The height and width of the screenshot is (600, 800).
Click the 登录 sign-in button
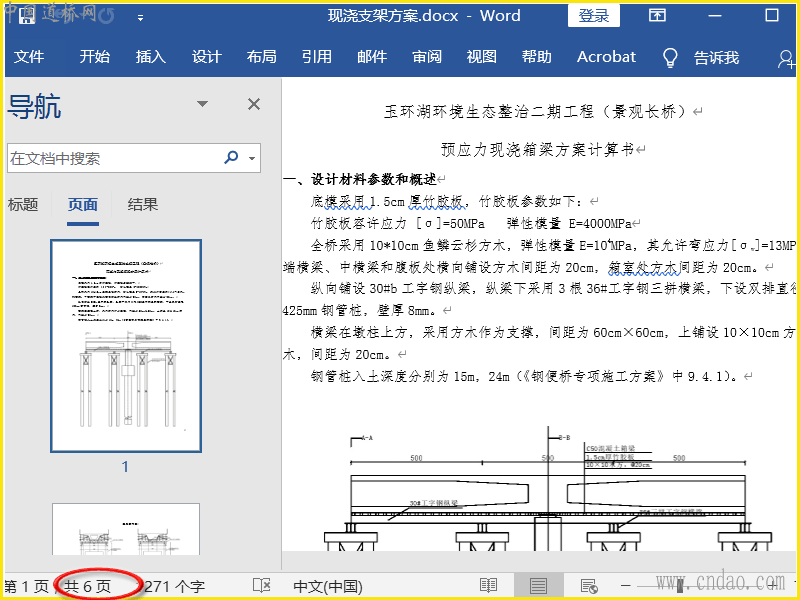(x=594, y=15)
